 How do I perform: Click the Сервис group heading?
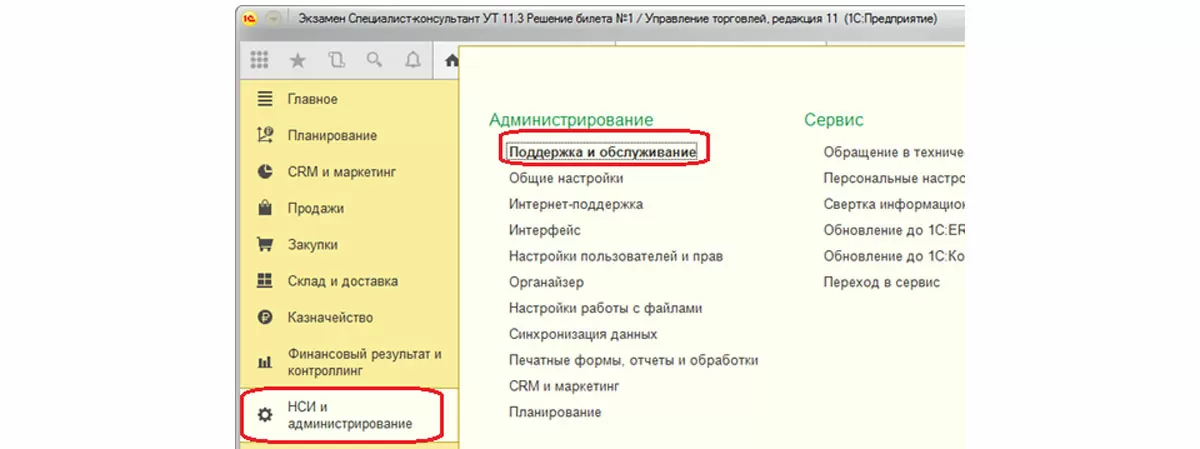(834, 120)
